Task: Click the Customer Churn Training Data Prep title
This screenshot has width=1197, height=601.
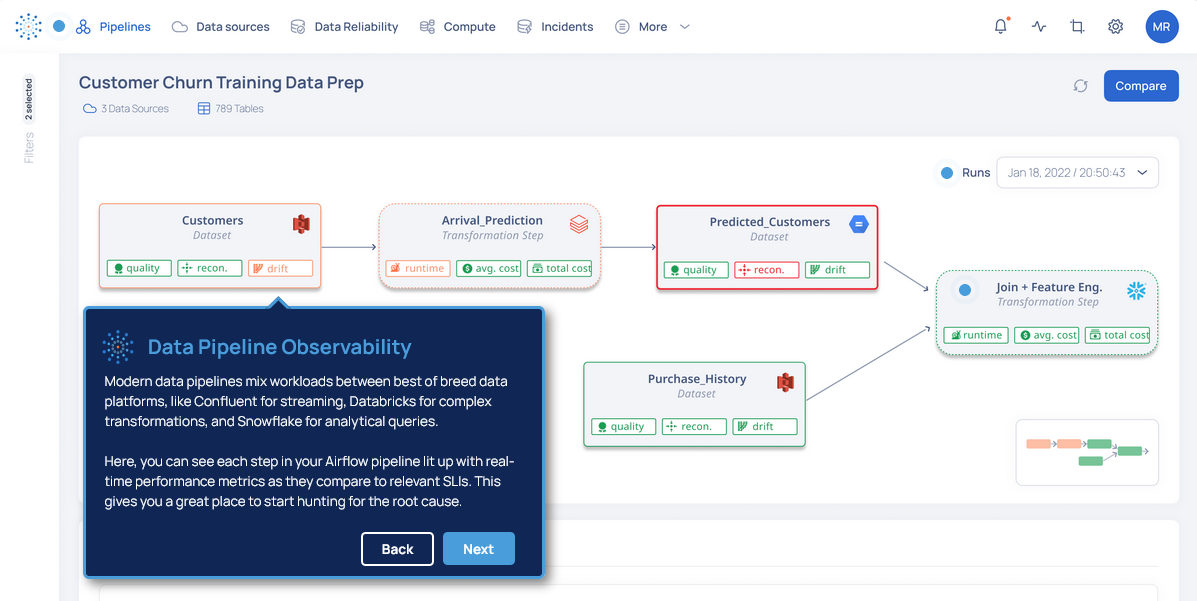Action: 221,82
